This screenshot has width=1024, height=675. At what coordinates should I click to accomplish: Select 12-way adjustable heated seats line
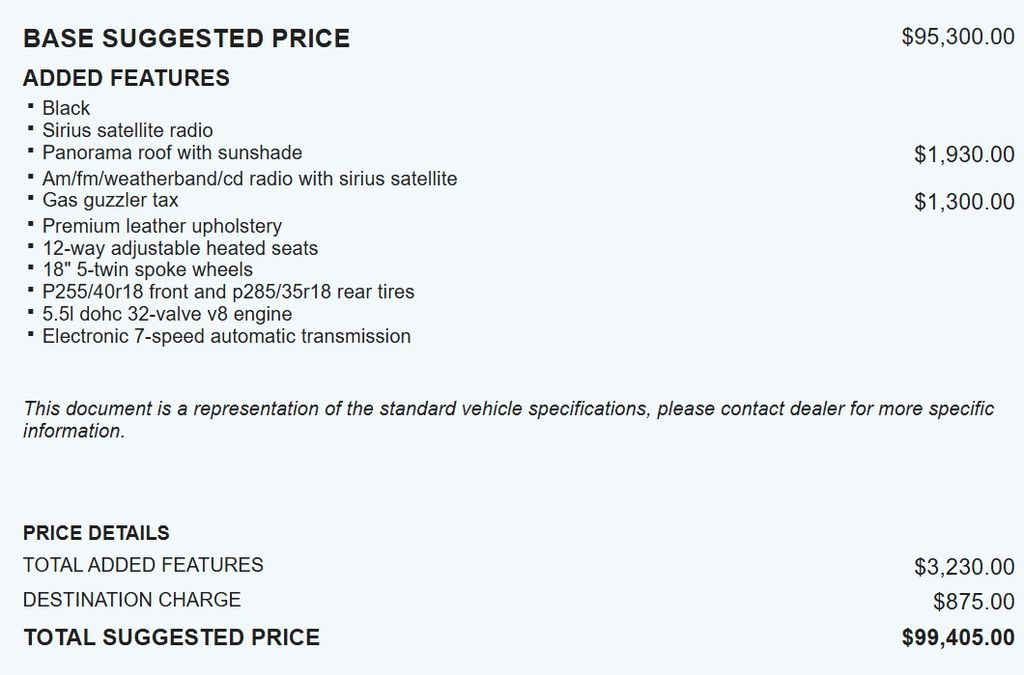(180, 248)
